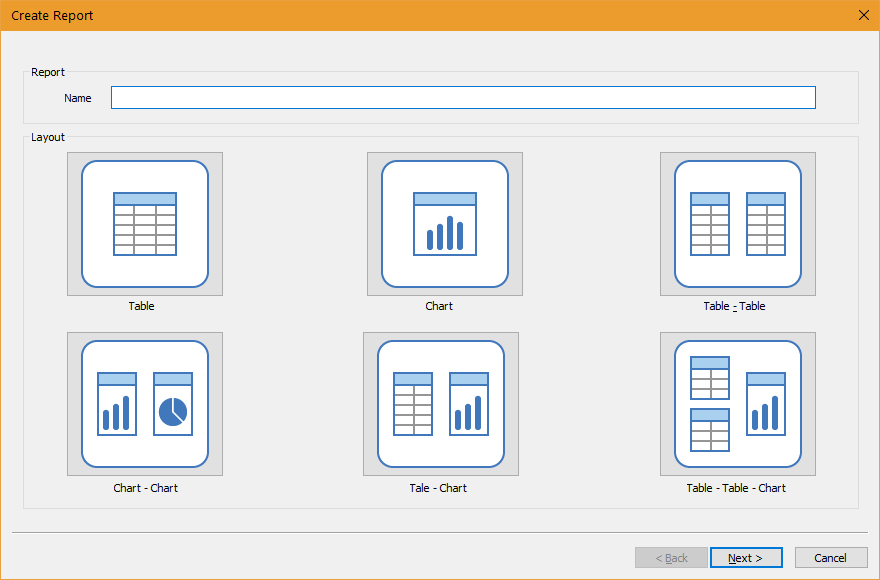Click the disabled Back button
Viewport: 880px width, 580px height.
[x=670, y=557]
